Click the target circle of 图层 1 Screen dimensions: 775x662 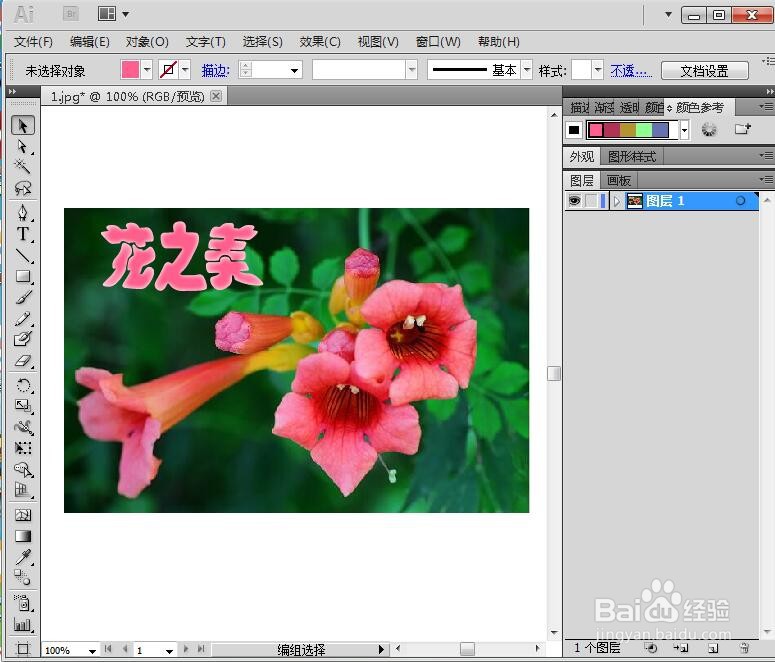[740, 201]
